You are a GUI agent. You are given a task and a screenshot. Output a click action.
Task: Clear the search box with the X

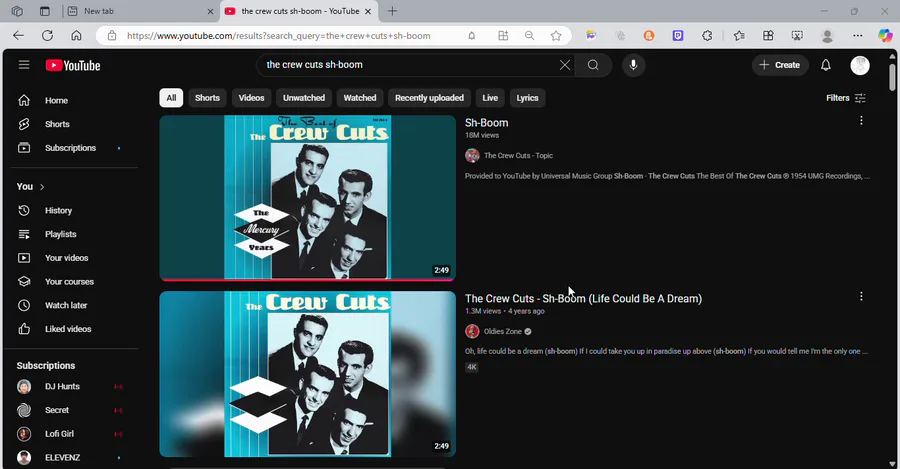(565, 65)
